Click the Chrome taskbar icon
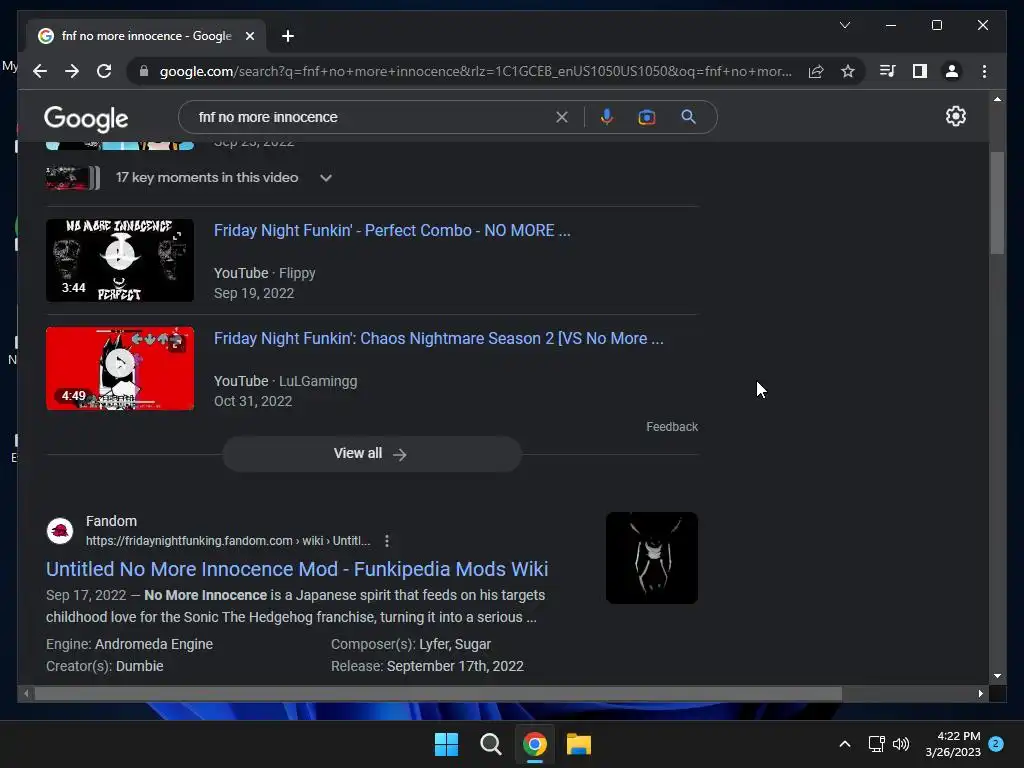 pyautogui.click(x=535, y=744)
